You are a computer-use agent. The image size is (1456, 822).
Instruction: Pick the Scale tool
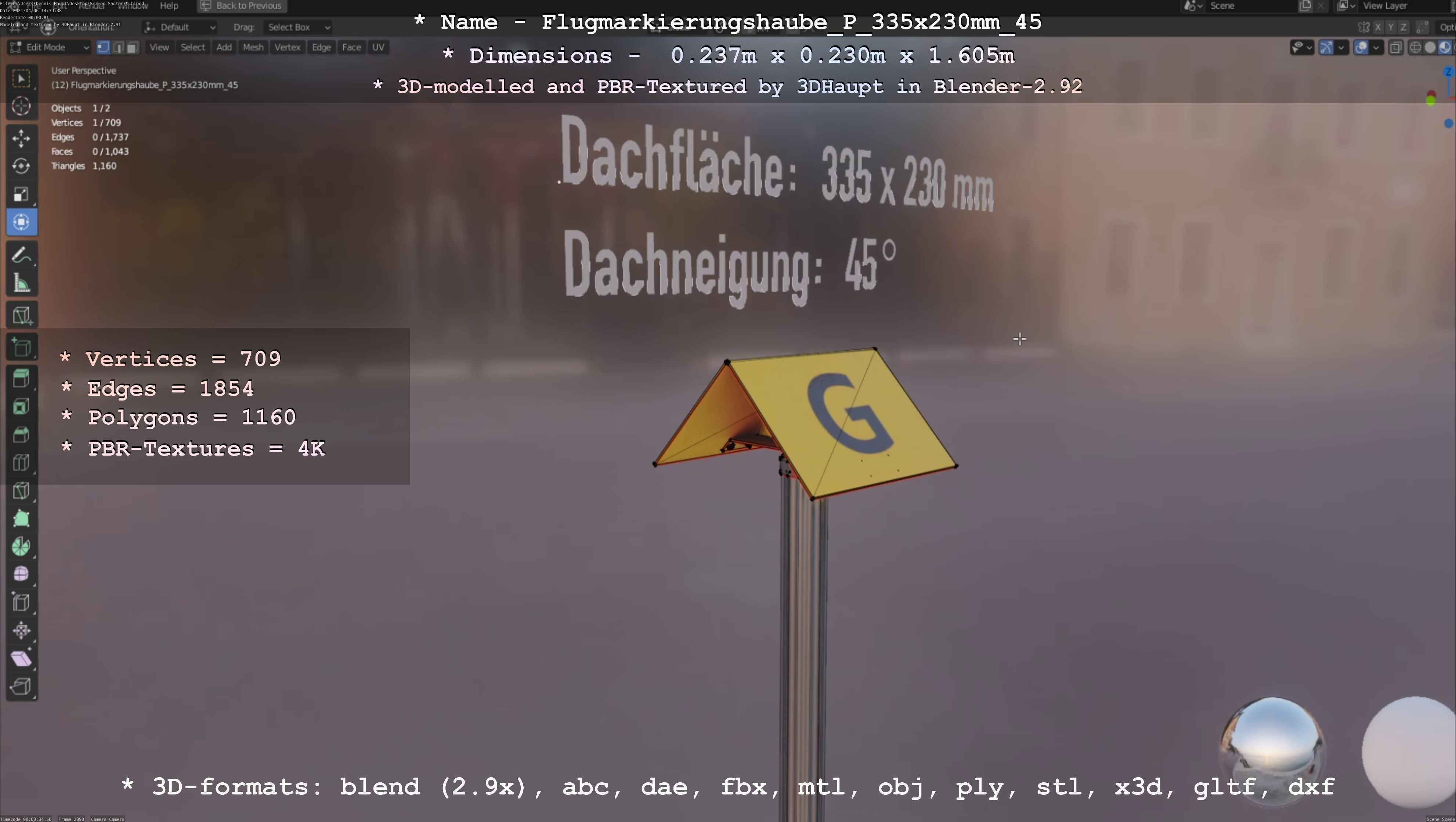click(x=21, y=194)
